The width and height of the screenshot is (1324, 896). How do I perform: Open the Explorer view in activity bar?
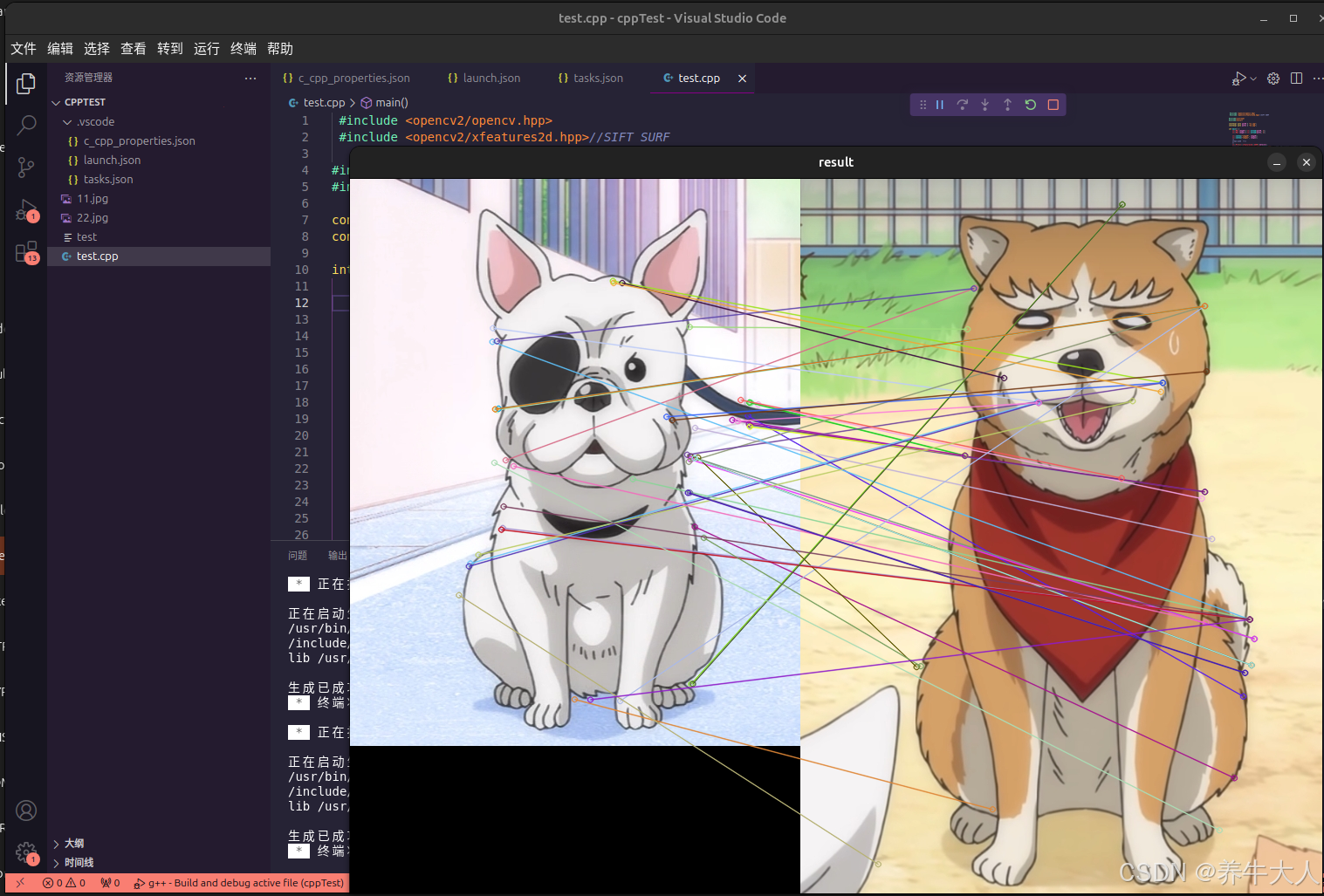coord(26,83)
